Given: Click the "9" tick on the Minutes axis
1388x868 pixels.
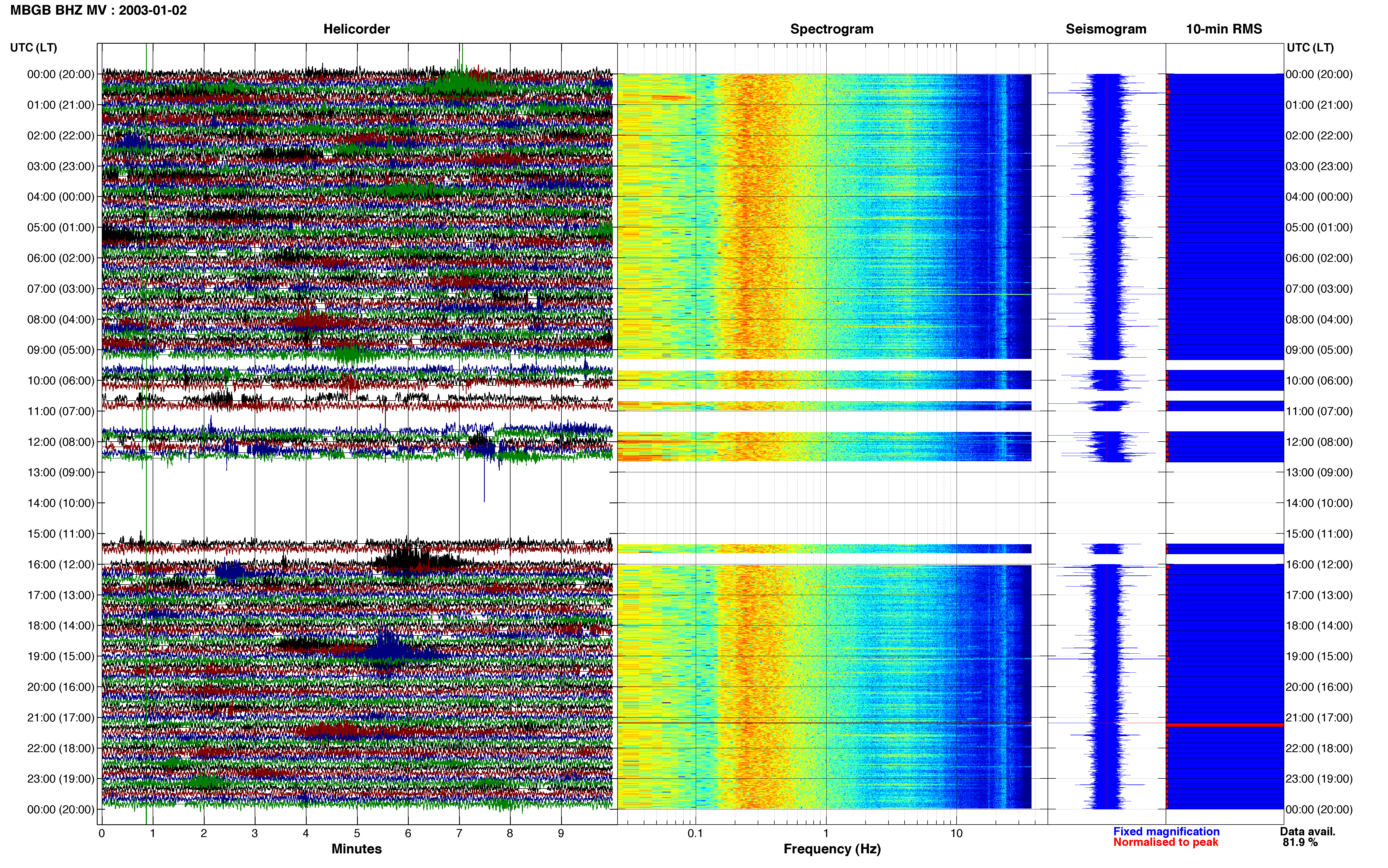Looking at the screenshot, I should point(561,833).
